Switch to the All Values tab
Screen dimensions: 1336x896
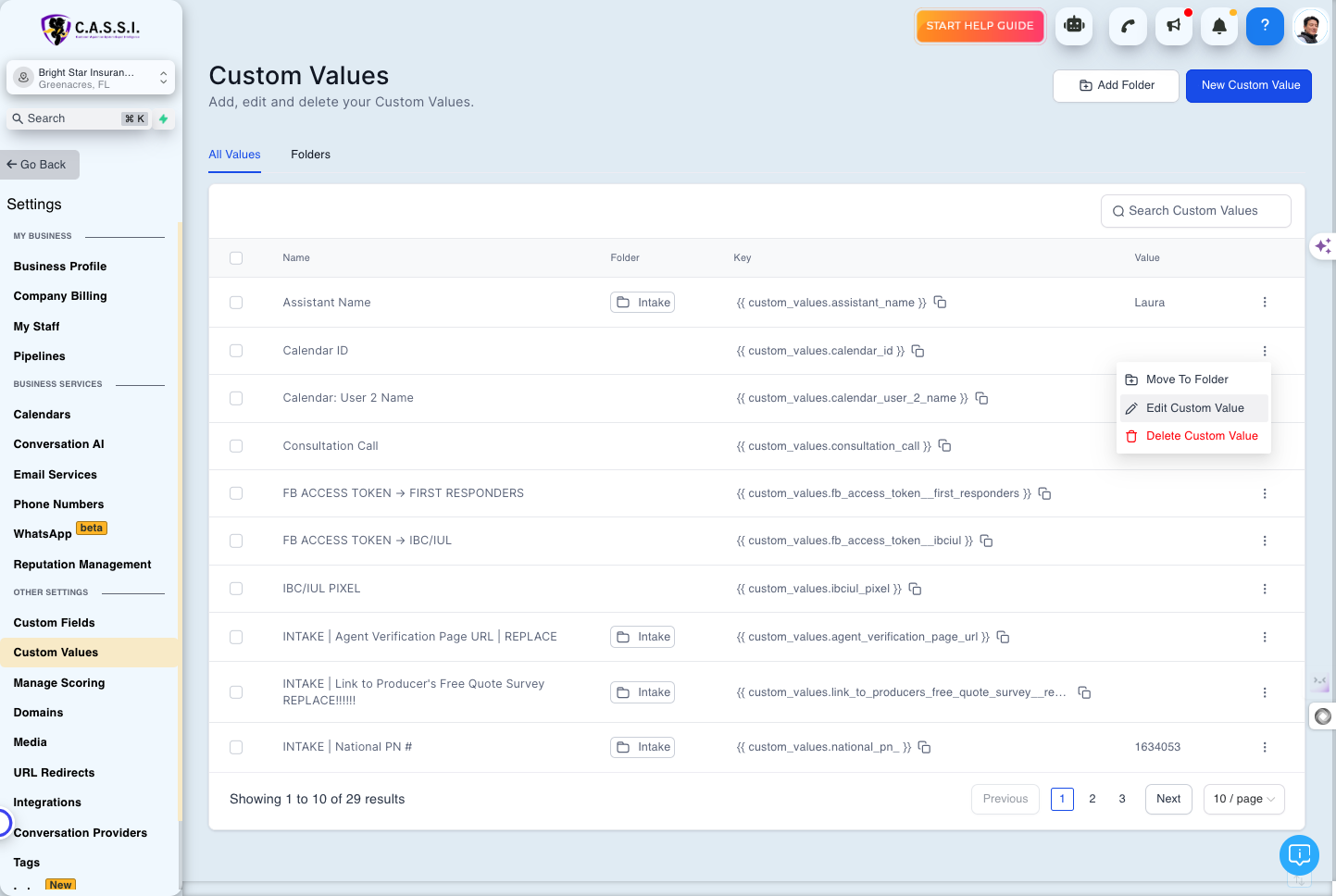click(x=234, y=155)
